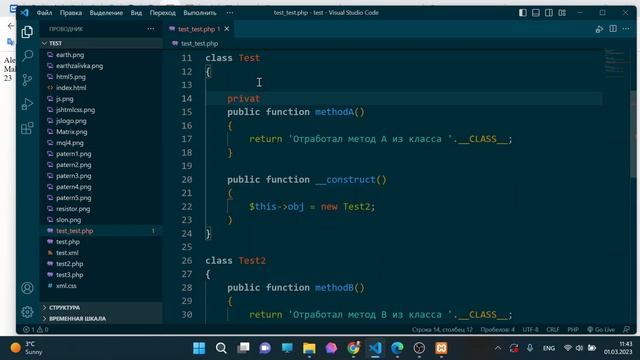Open html5.png file

pos(71,77)
